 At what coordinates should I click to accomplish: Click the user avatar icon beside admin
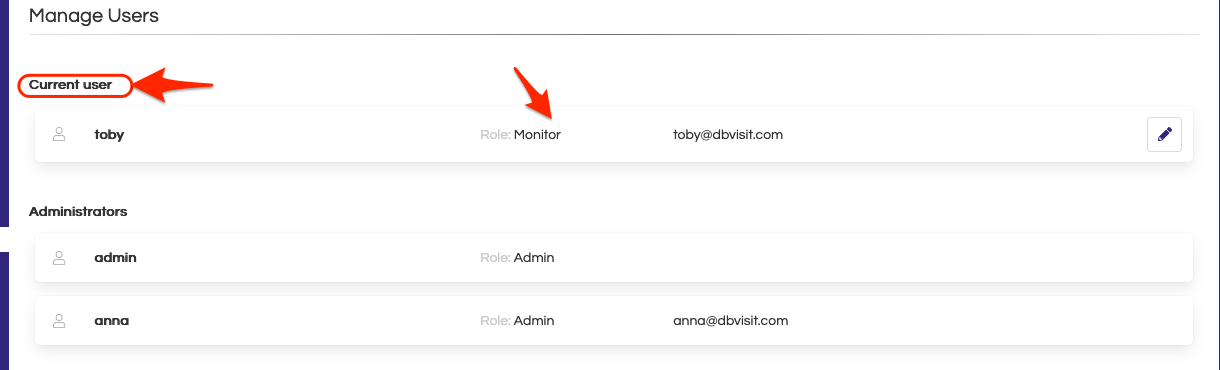pyautogui.click(x=59, y=257)
